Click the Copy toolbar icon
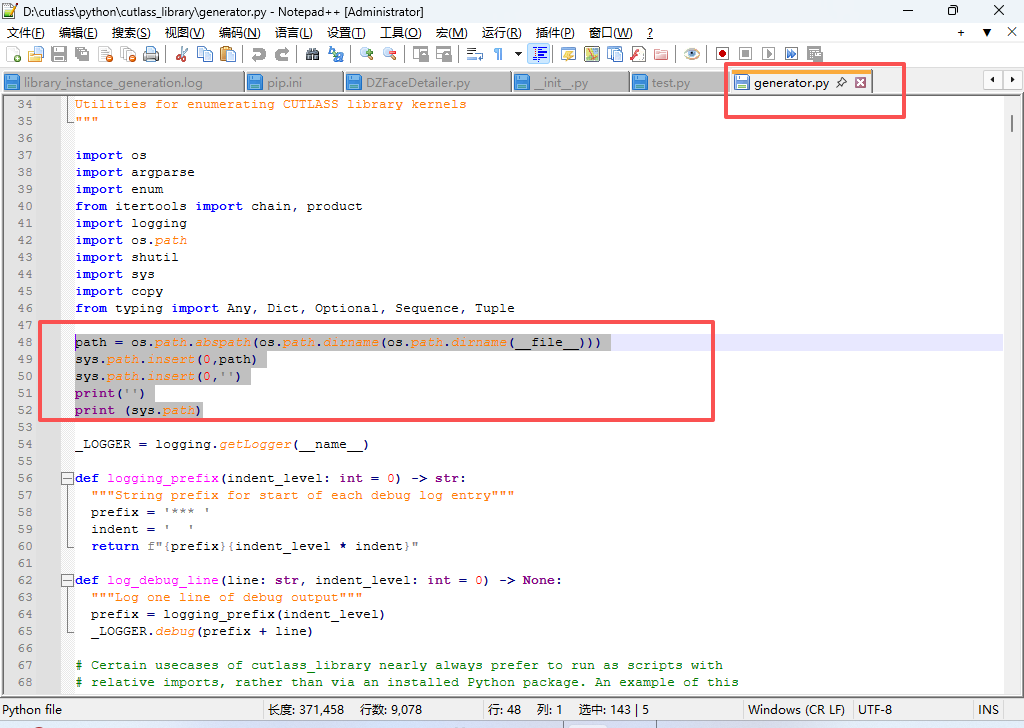Image resolution: width=1024 pixels, height=728 pixels. click(x=205, y=54)
